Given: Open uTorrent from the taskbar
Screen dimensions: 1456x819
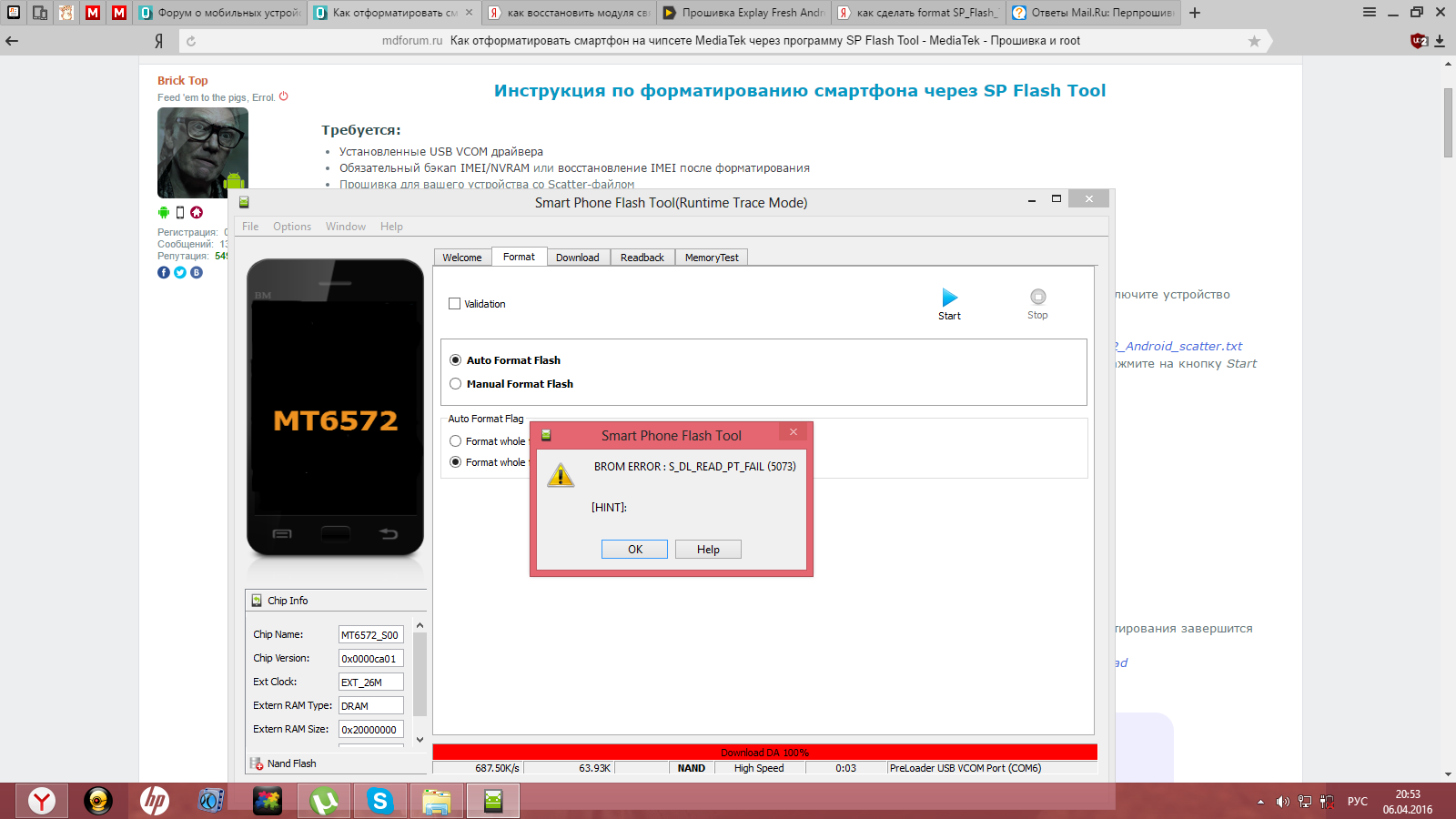Looking at the screenshot, I should (x=324, y=801).
